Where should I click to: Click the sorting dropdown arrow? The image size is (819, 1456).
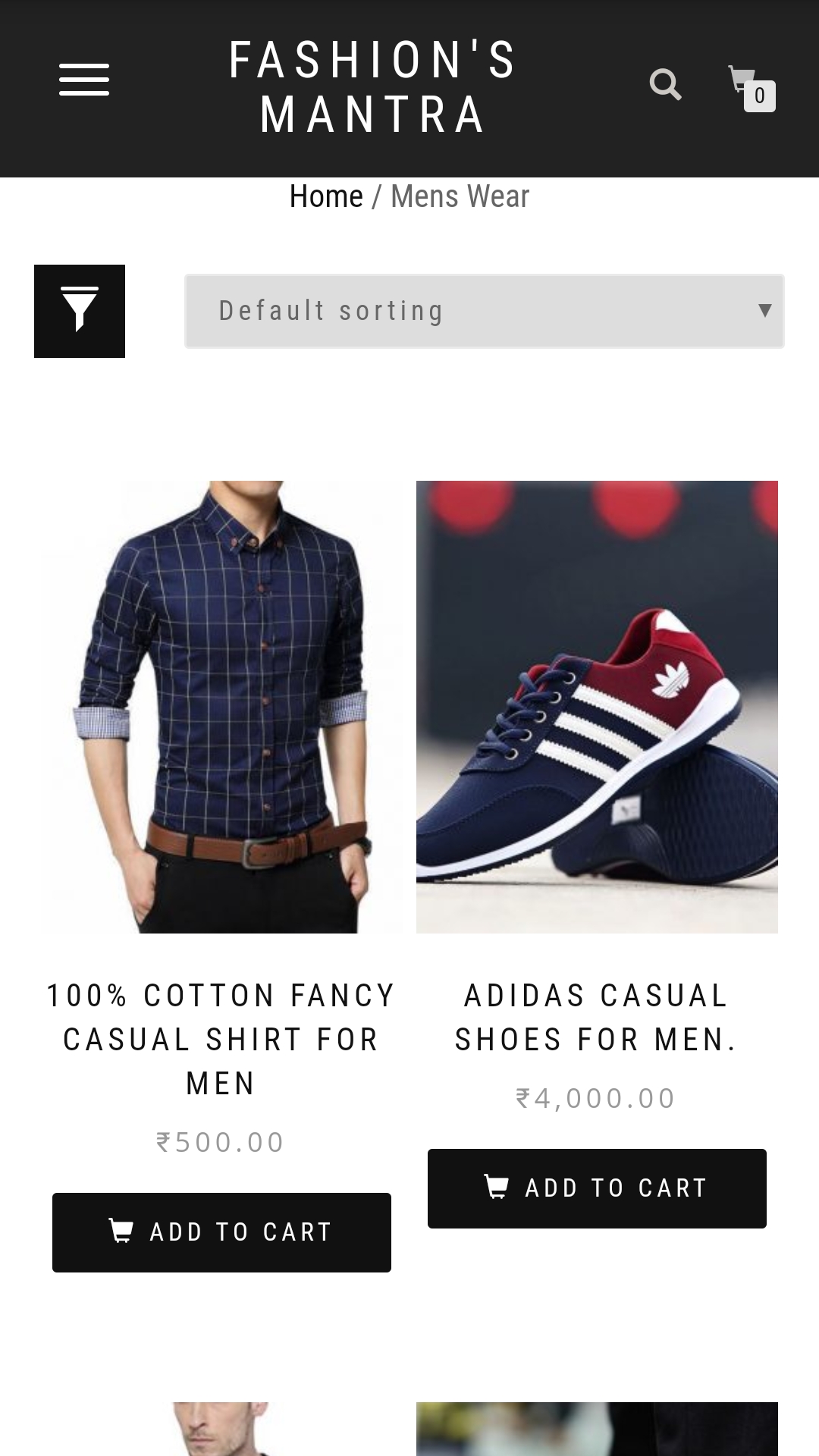(764, 310)
